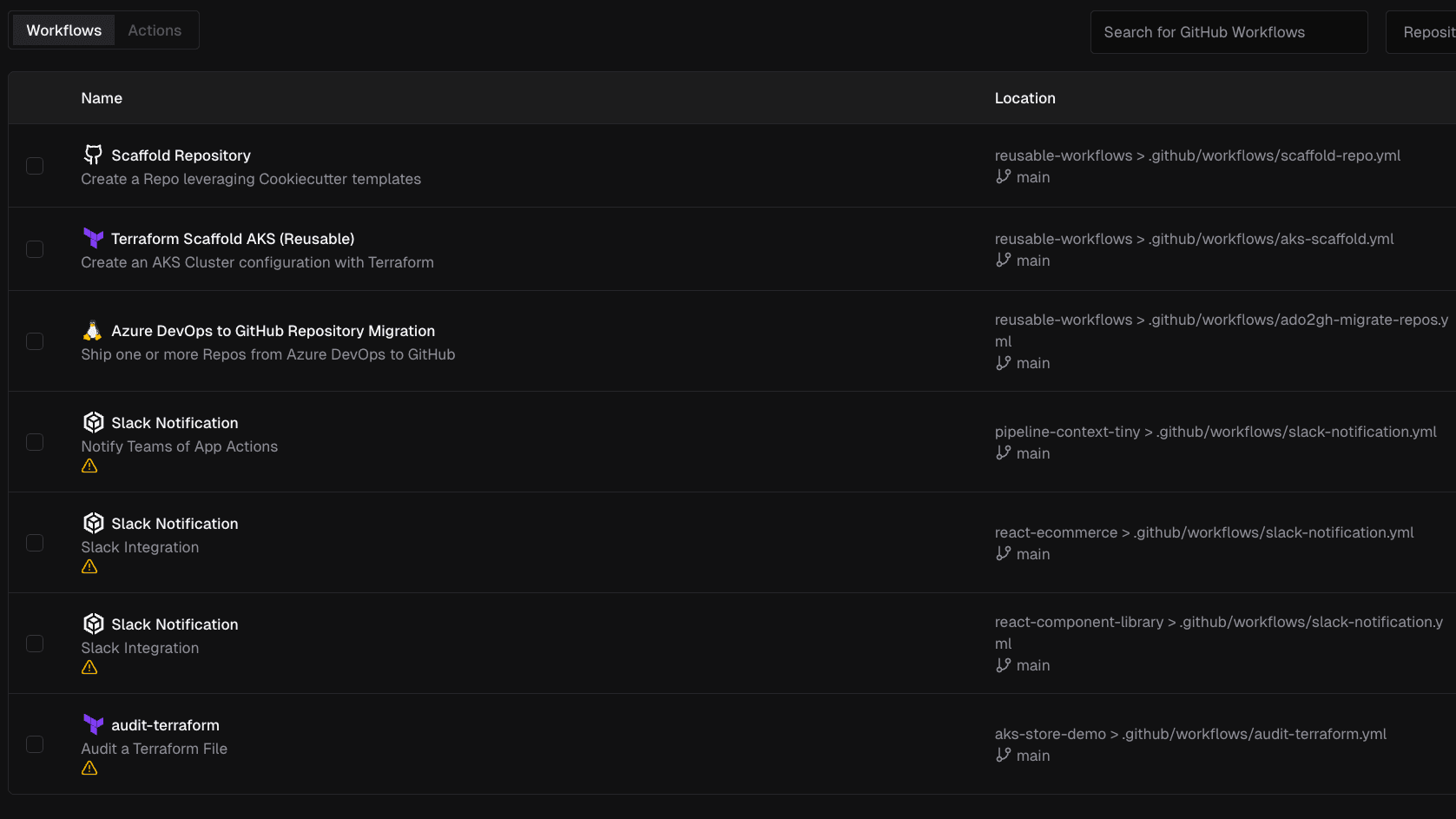Image resolution: width=1456 pixels, height=819 pixels.
Task: Click the Terraform icon beside Terraform Scaffold AKS
Action: (x=93, y=238)
